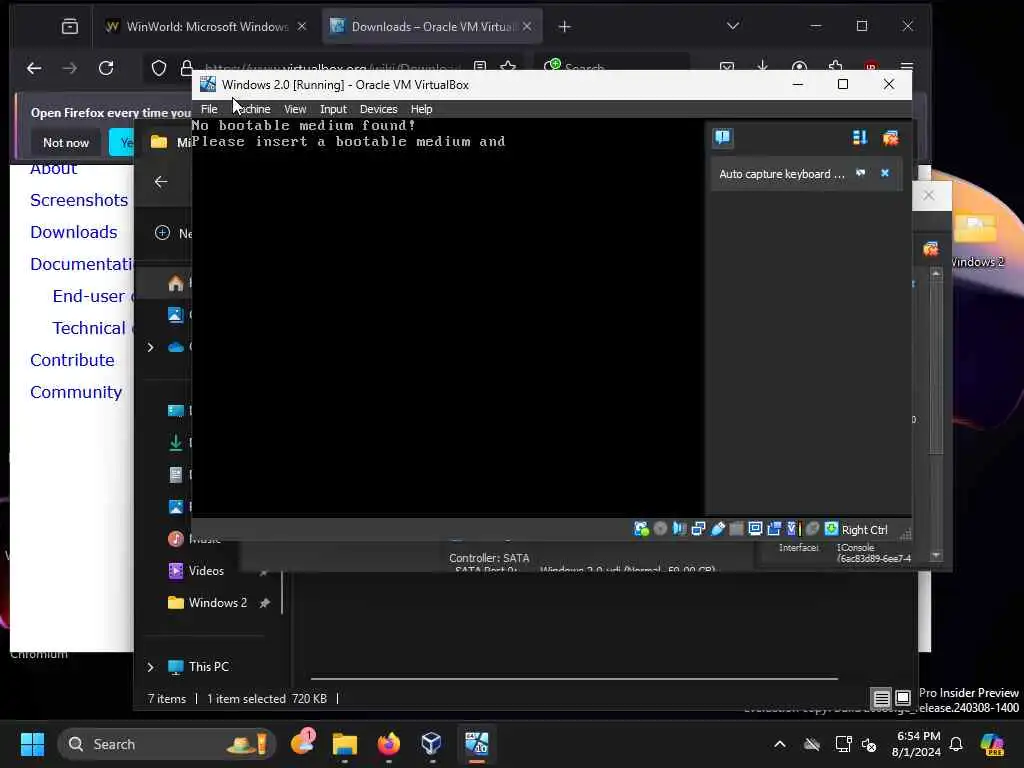This screenshot has width=1024, height=768.
Task: Click Firefox back navigation arrow
Action: (34, 68)
